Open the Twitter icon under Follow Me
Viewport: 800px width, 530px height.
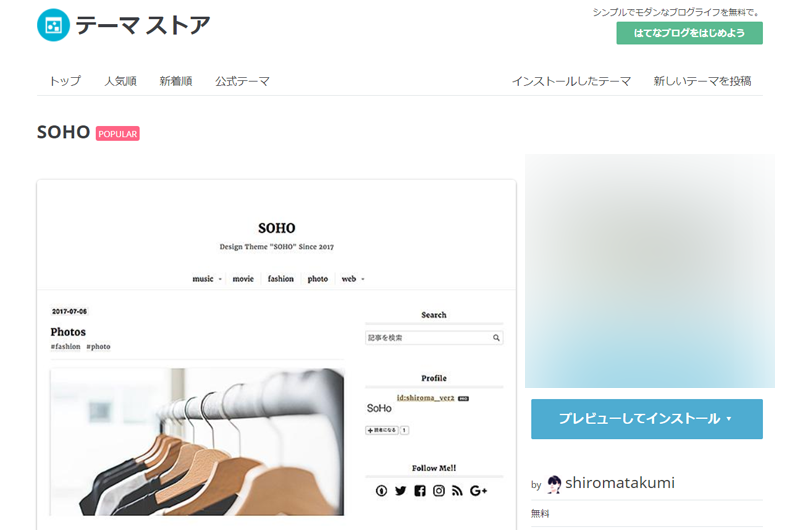point(401,491)
